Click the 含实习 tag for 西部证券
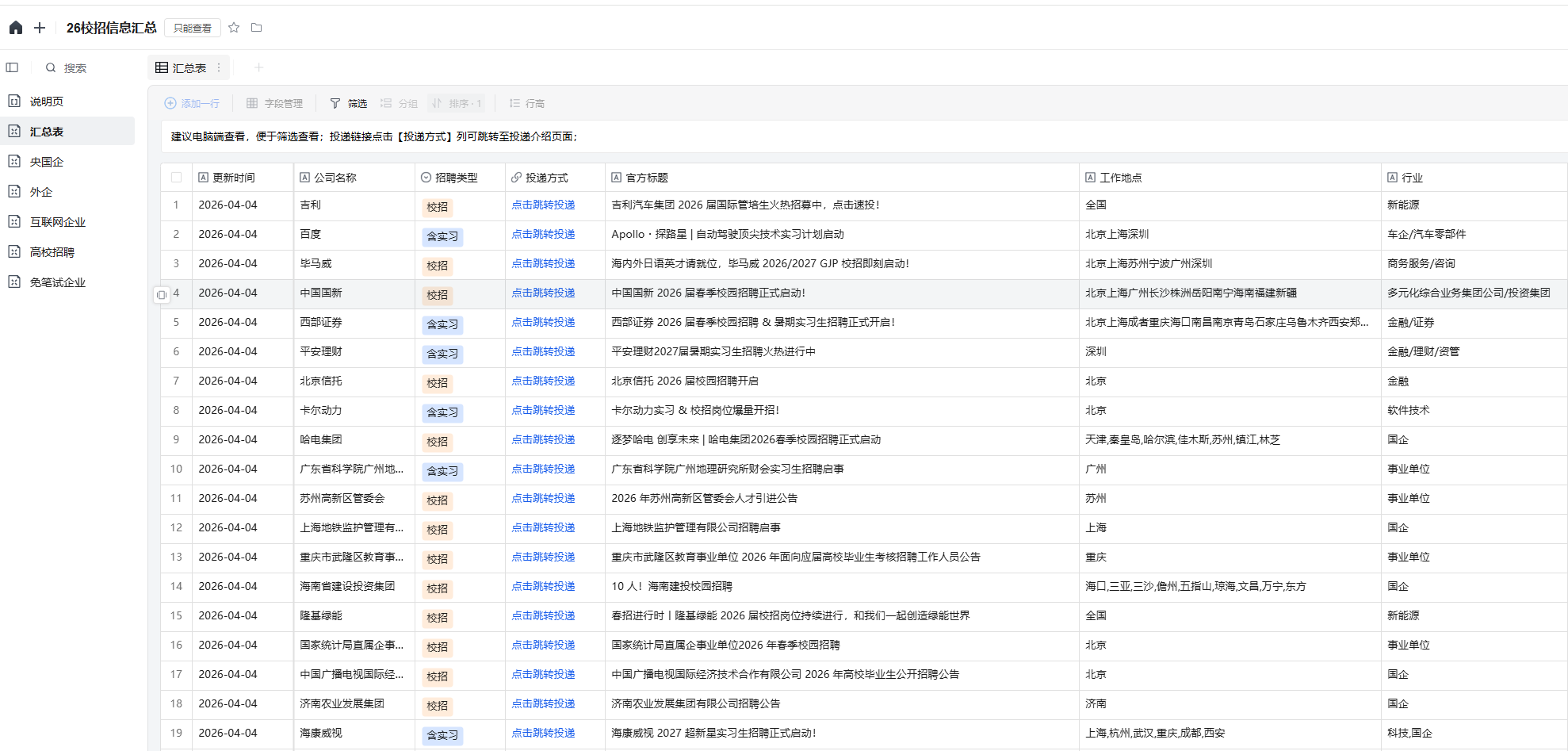Screen dimensions: 1568x751 (442, 324)
